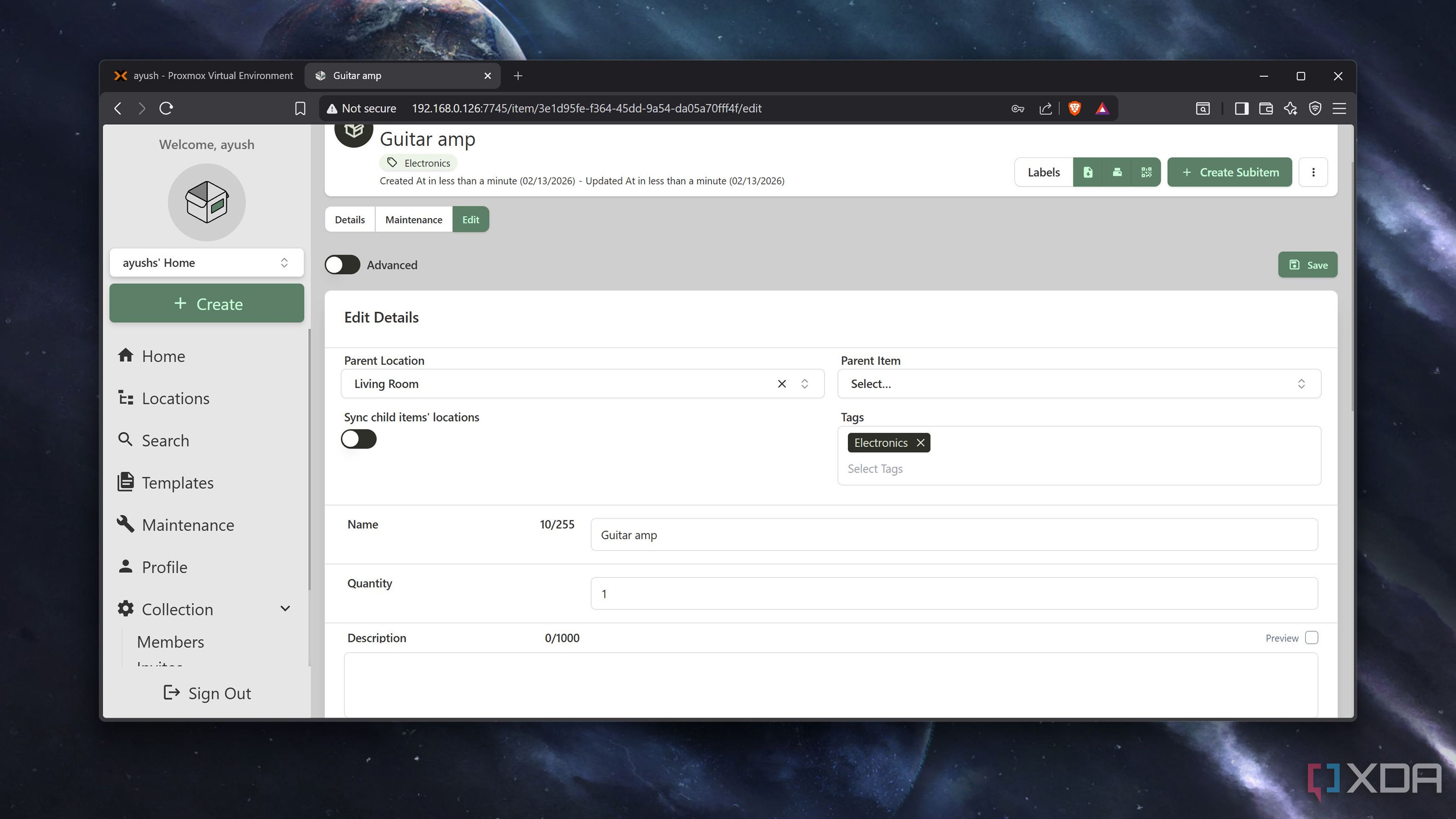Click the print label icon button
This screenshot has width=1456, height=819.
(x=1117, y=172)
